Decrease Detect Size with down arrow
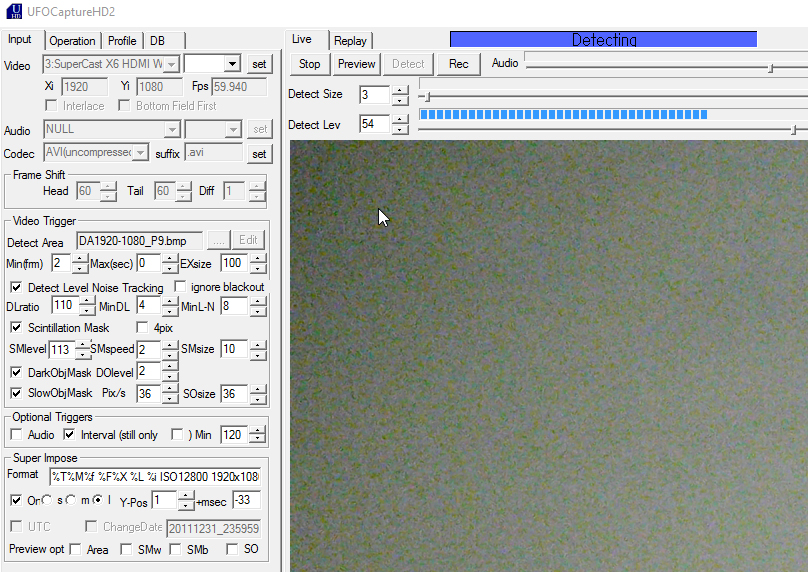This screenshot has width=808, height=572. pos(400,100)
